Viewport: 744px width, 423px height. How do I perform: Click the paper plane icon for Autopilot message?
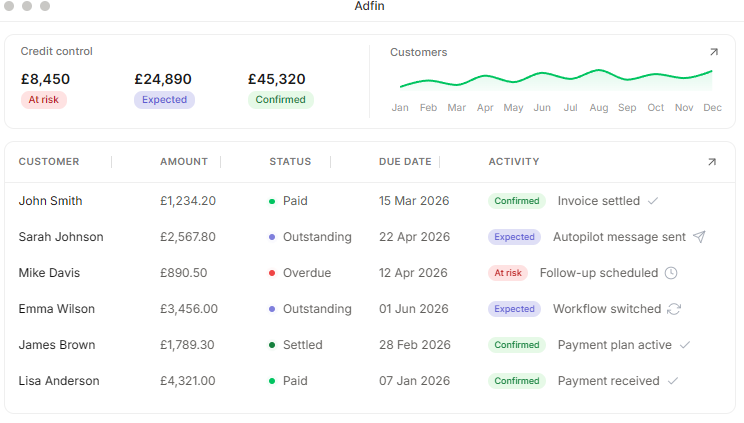click(x=699, y=236)
